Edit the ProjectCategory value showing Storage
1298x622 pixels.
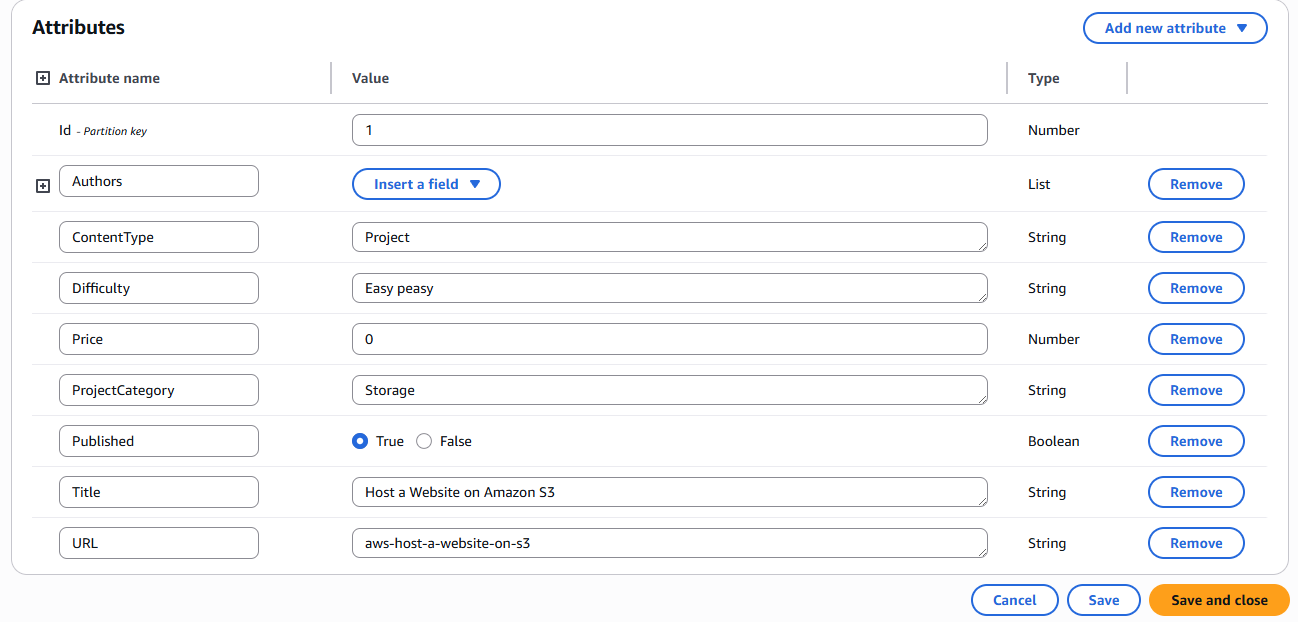[669, 390]
